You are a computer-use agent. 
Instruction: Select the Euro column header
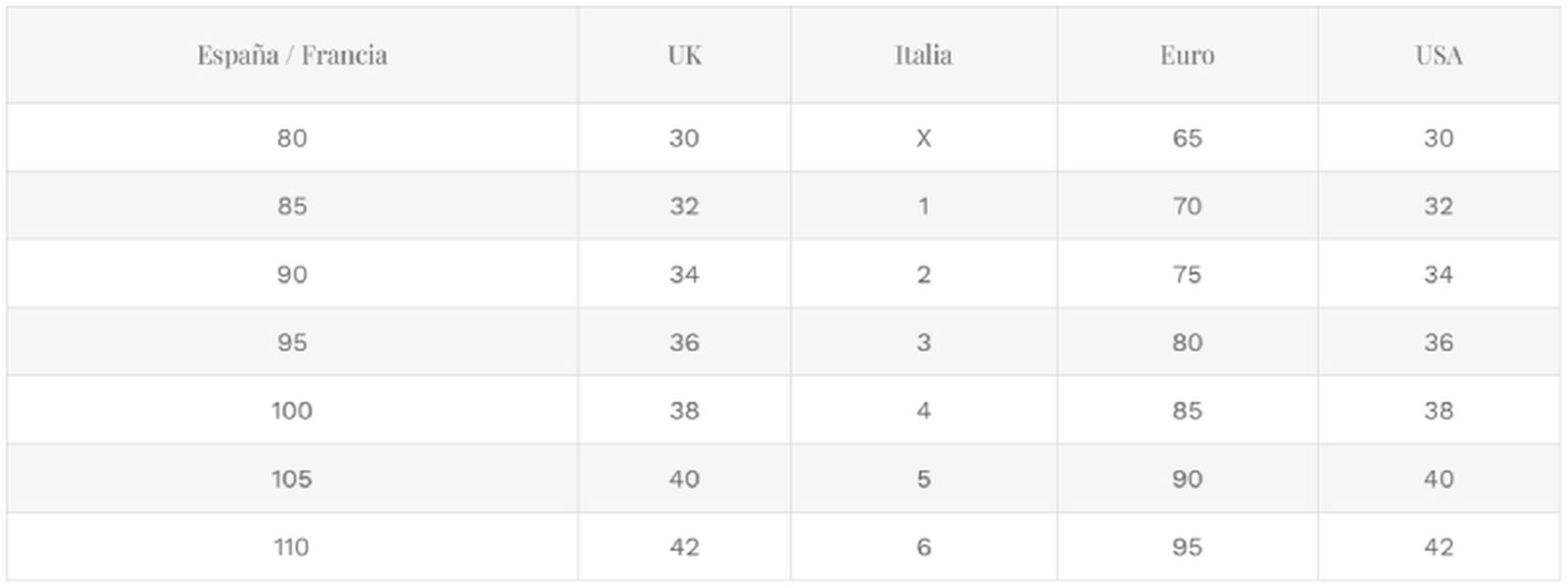pyautogui.click(x=1187, y=55)
